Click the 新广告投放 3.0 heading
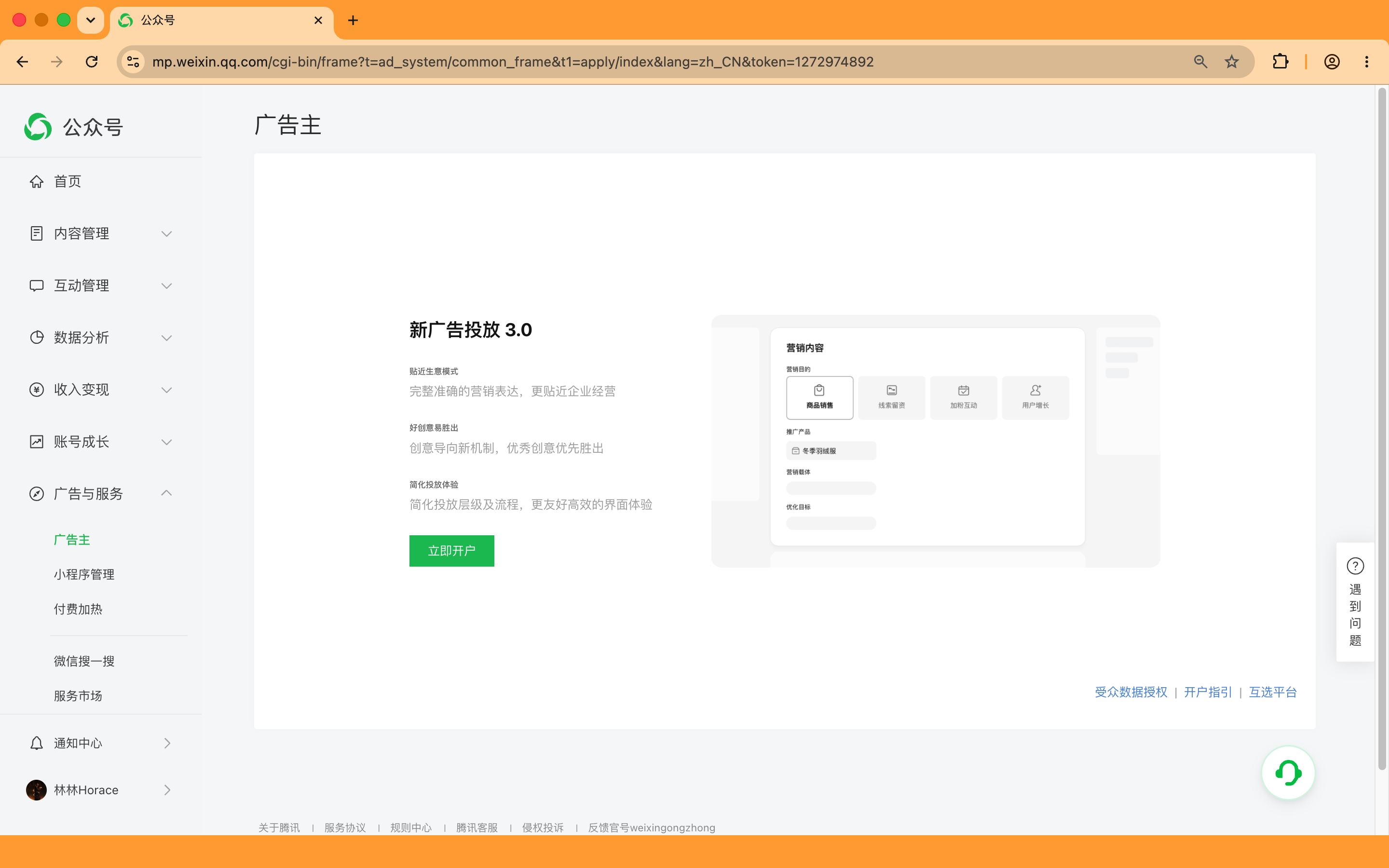The height and width of the screenshot is (868, 1389). click(x=471, y=329)
